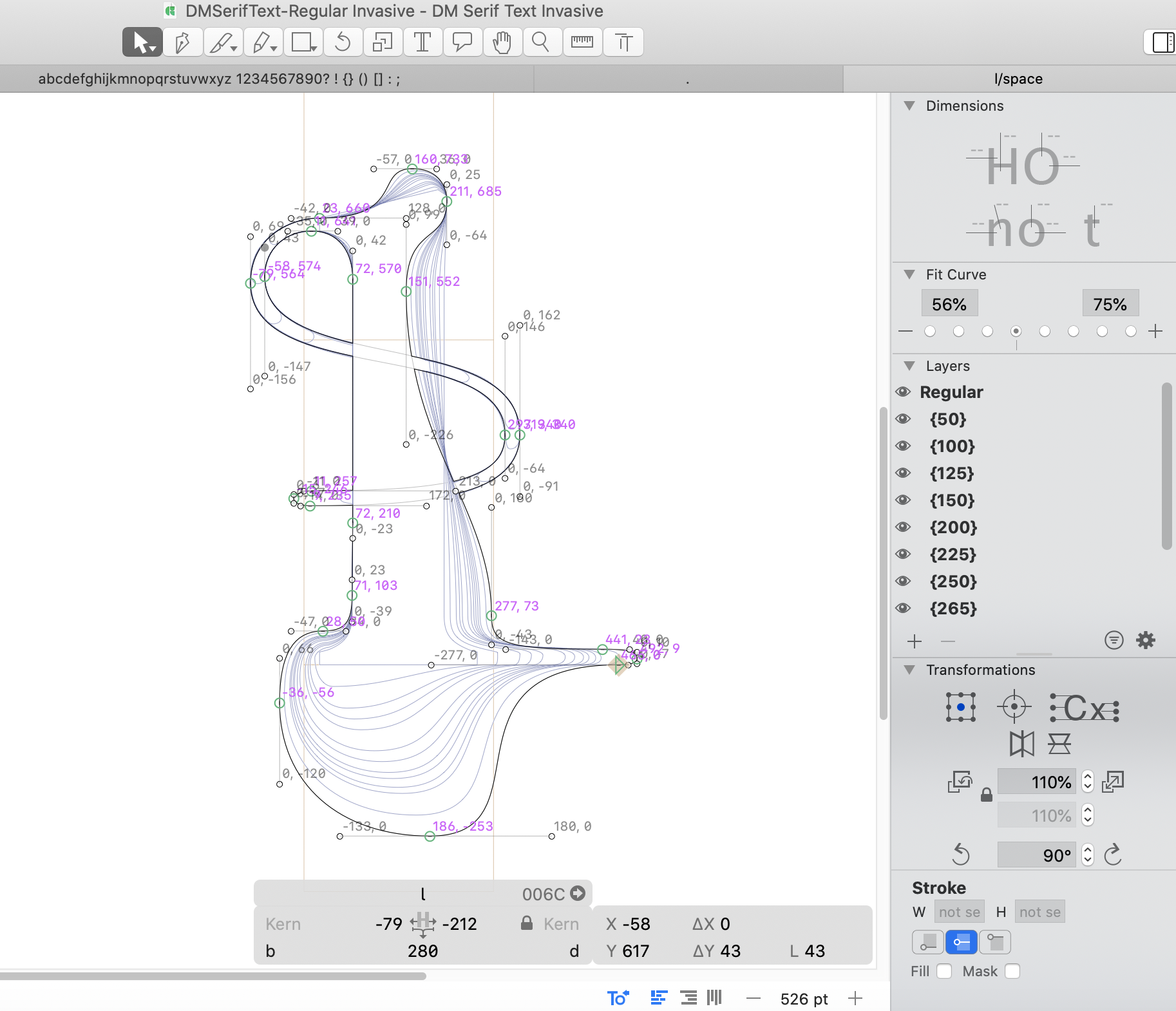
Task: Switch to the Text tool
Action: [x=422, y=43]
